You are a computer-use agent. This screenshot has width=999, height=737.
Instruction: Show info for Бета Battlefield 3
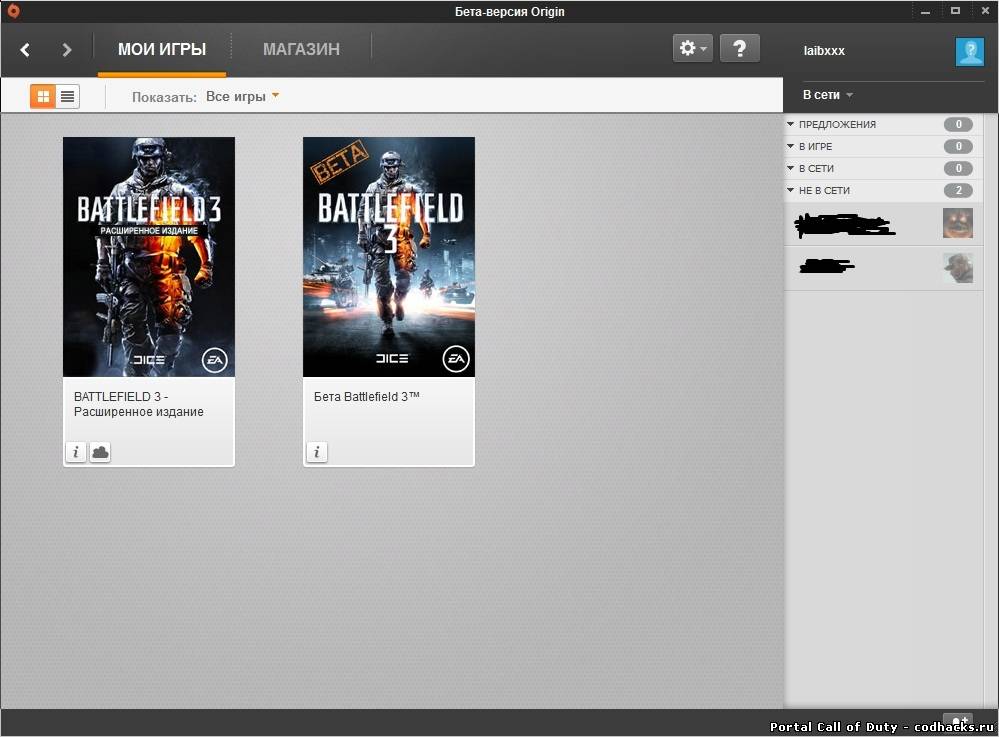[317, 452]
